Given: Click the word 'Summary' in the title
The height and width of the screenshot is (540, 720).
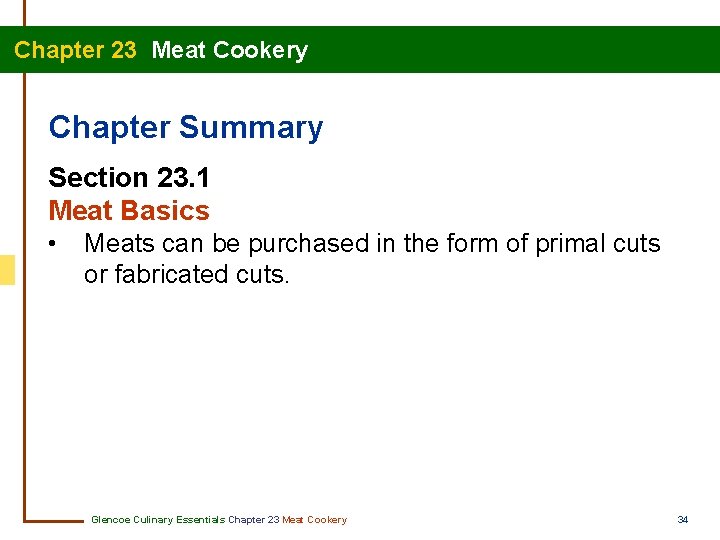Looking at the screenshot, I should (251, 128).
